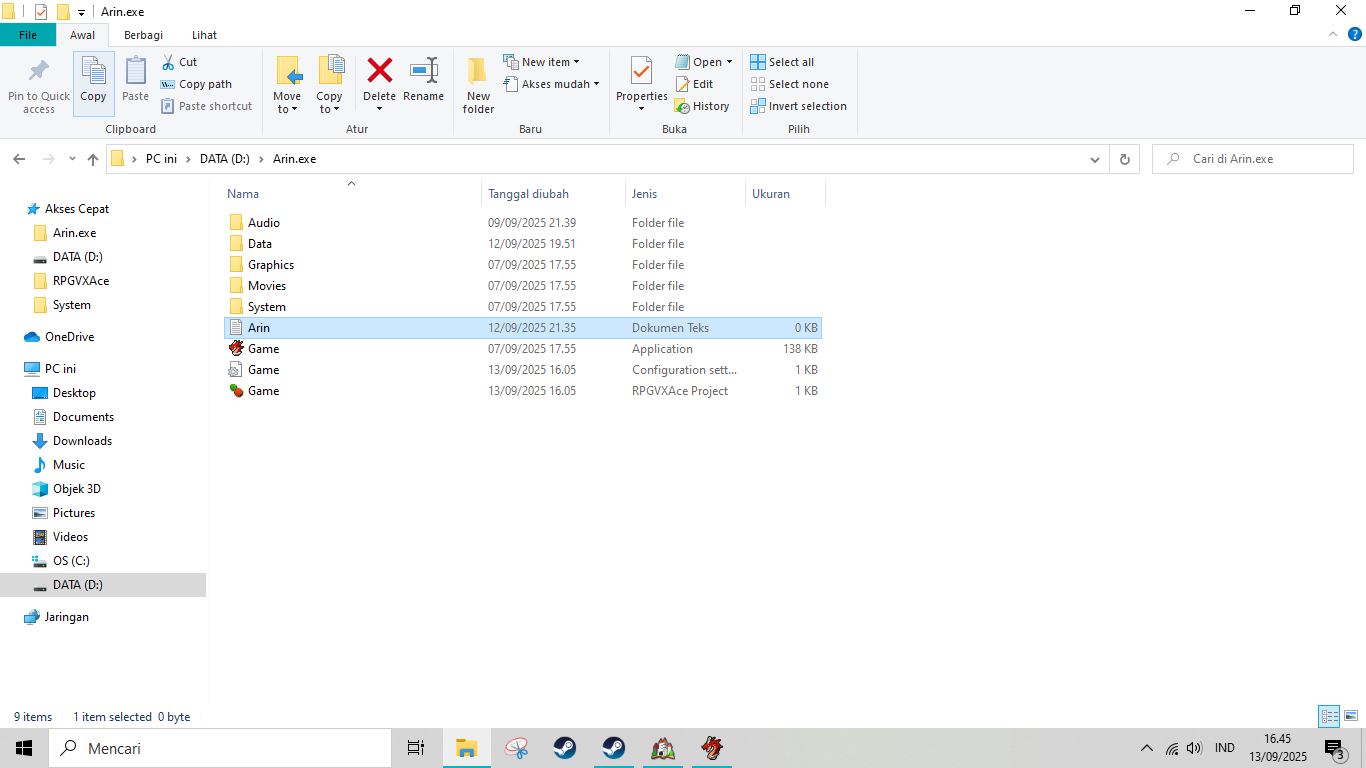
Task: Expand the Akses mudah dropdown
Action: click(551, 84)
